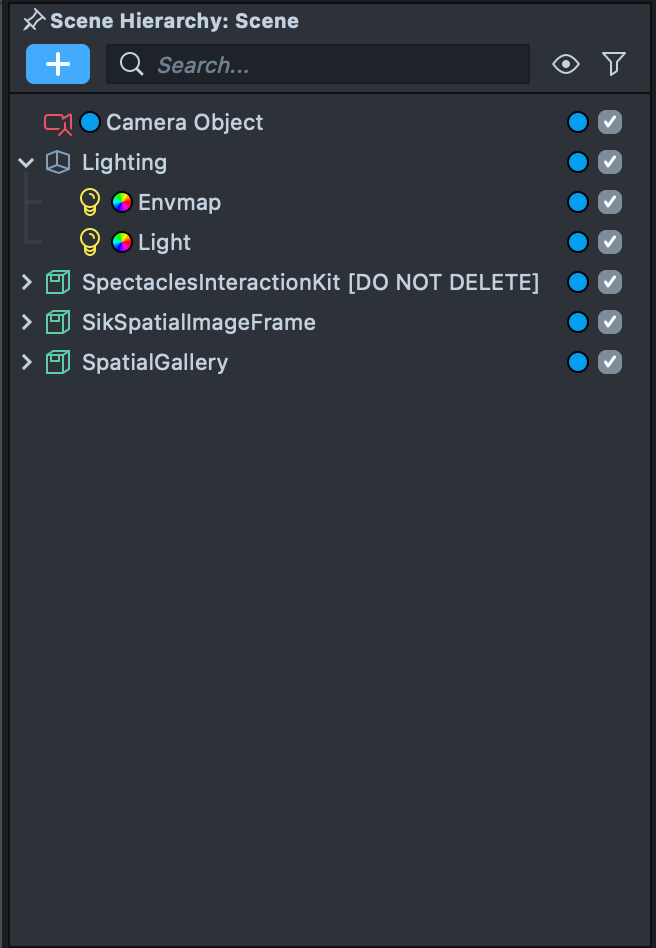Click the green prefab icon for SpectaclesInteractionKit
This screenshot has height=948, width=656.
click(58, 282)
